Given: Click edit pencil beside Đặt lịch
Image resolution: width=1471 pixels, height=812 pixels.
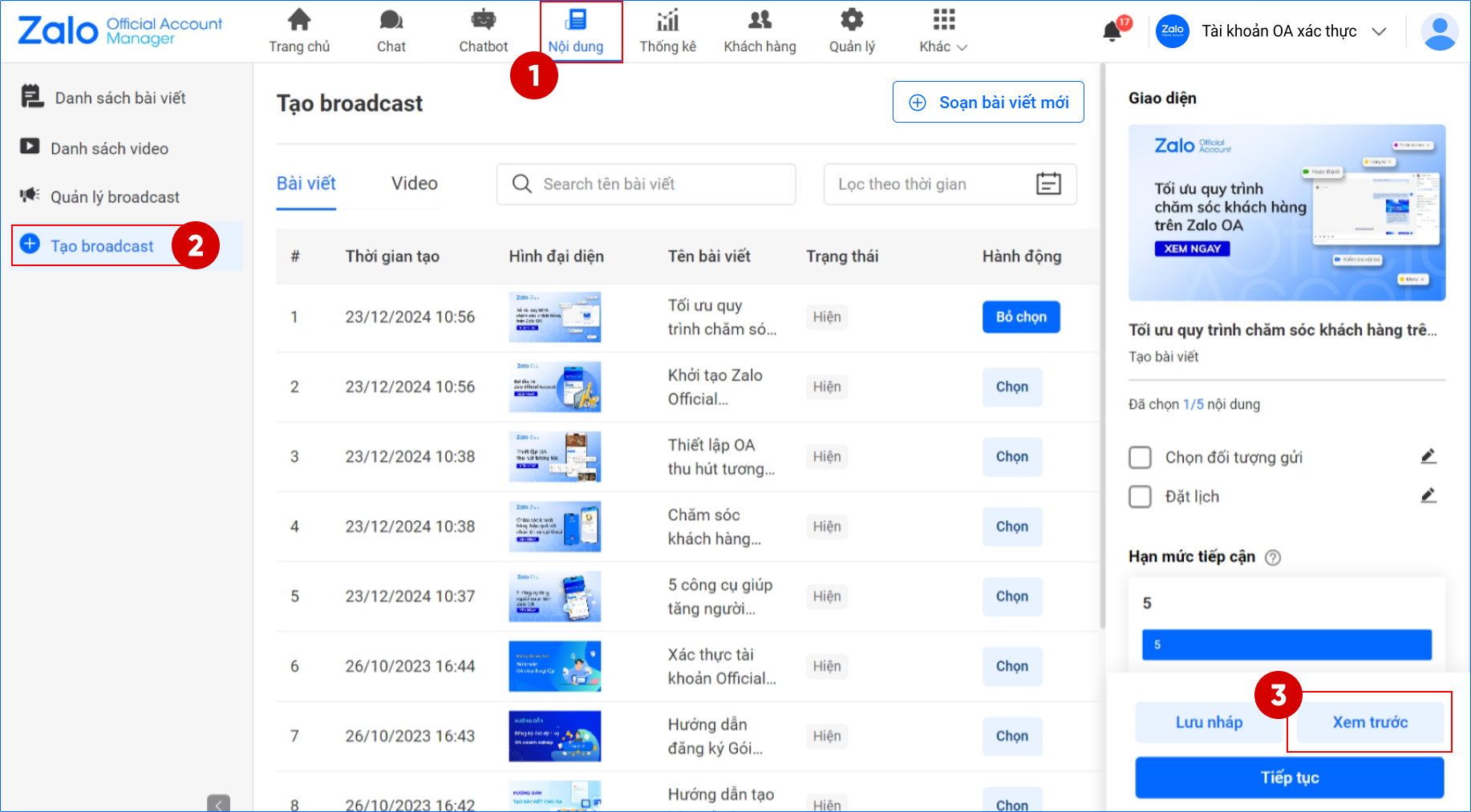Looking at the screenshot, I should click(1428, 496).
